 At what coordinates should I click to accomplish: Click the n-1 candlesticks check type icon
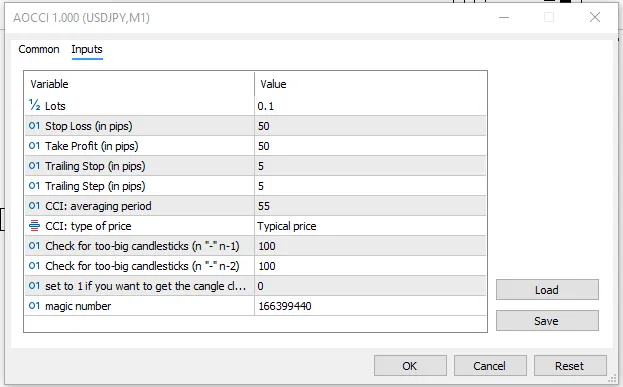35,246
